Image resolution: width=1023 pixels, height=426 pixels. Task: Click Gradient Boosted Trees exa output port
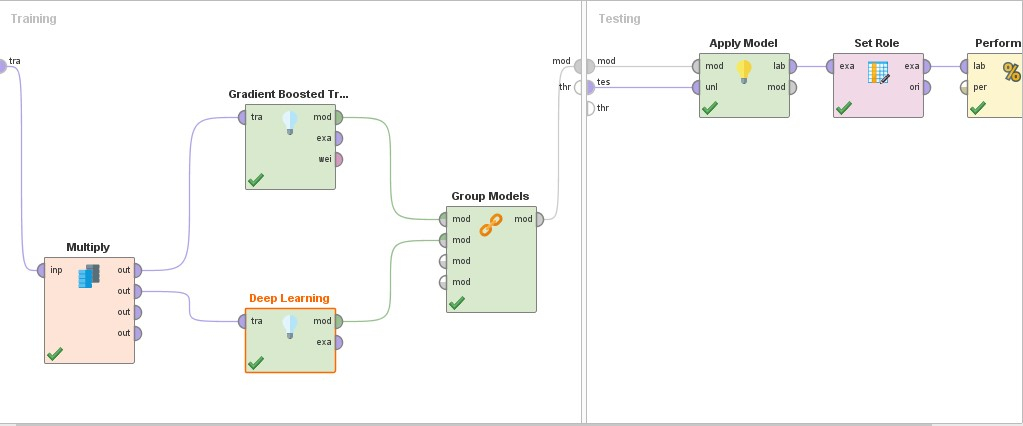click(339, 138)
